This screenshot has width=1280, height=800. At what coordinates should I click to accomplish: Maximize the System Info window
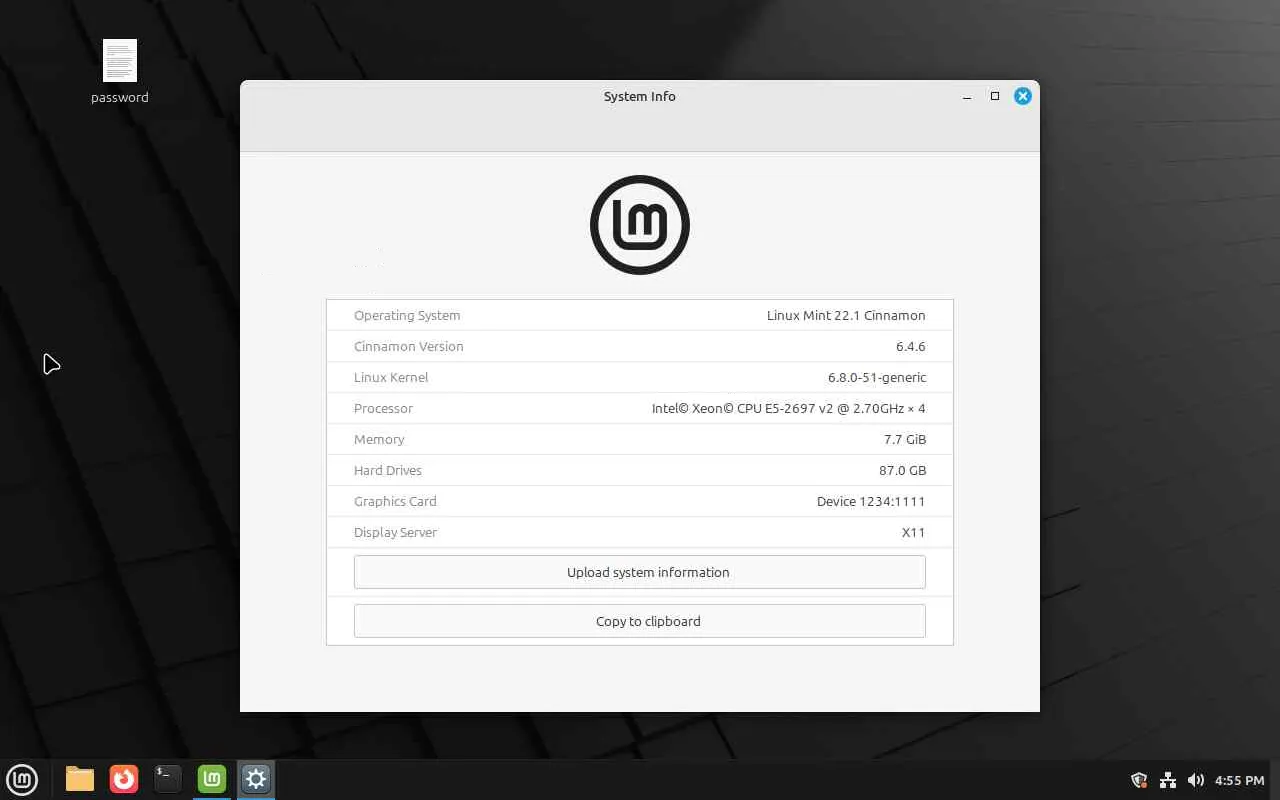pos(995,96)
